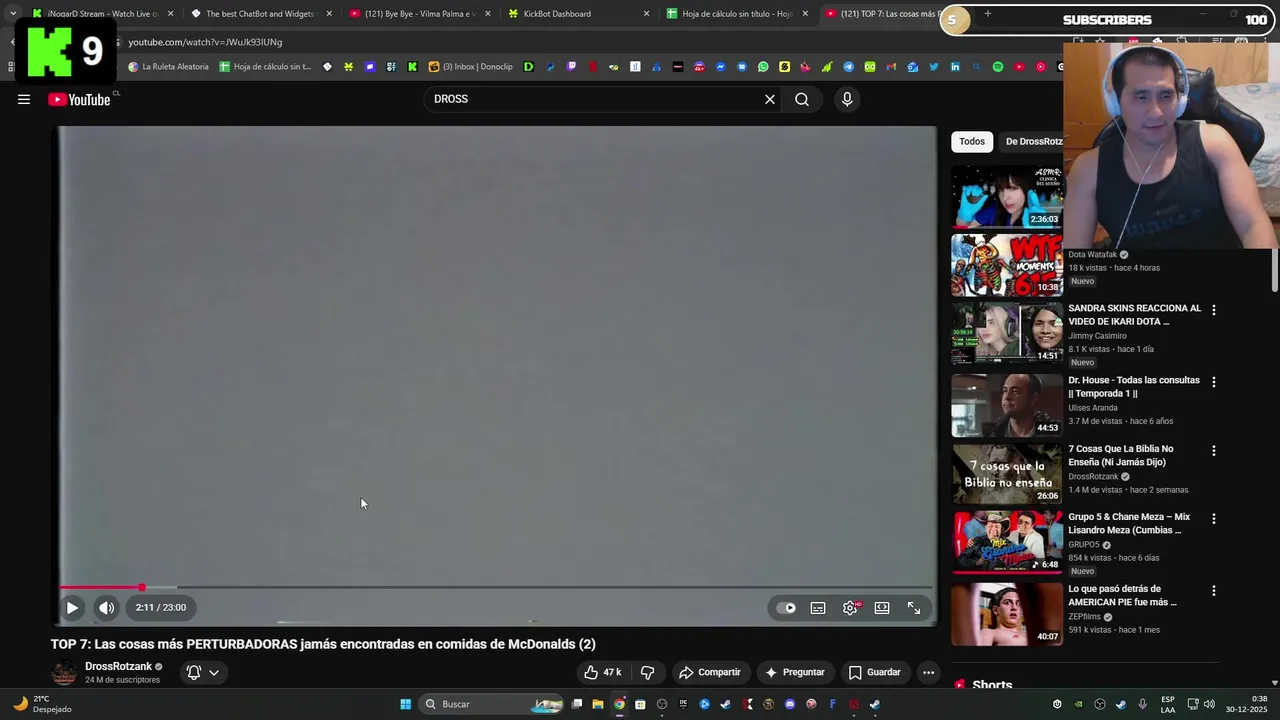This screenshot has height=720, width=1280.
Task: Select the De DrossRotzank filter chip
Action: (1031, 141)
